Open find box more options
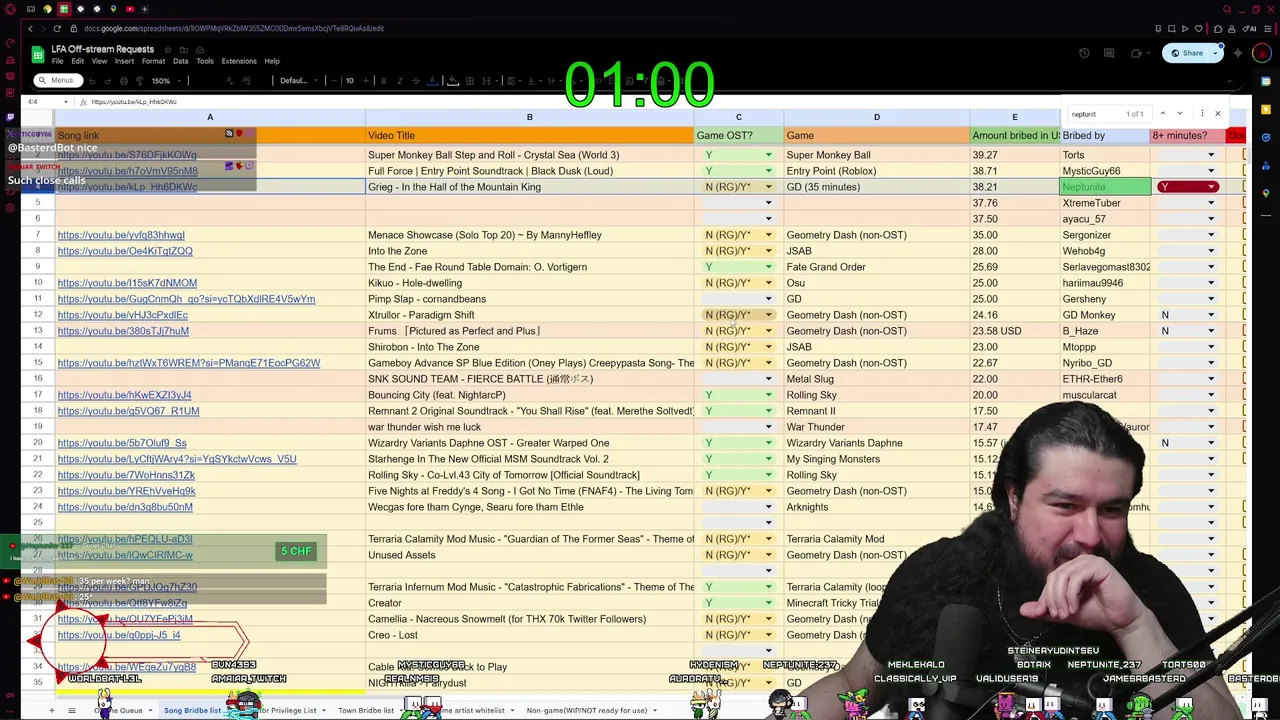This screenshot has height=720, width=1280. click(1202, 113)
